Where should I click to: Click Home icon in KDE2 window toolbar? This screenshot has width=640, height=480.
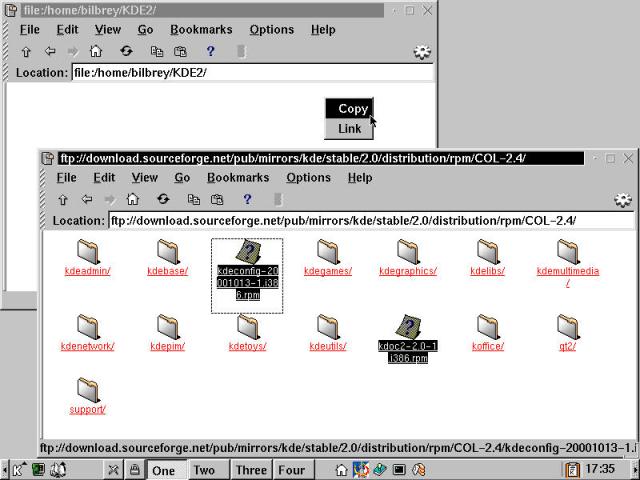click(x=96, y=51)
